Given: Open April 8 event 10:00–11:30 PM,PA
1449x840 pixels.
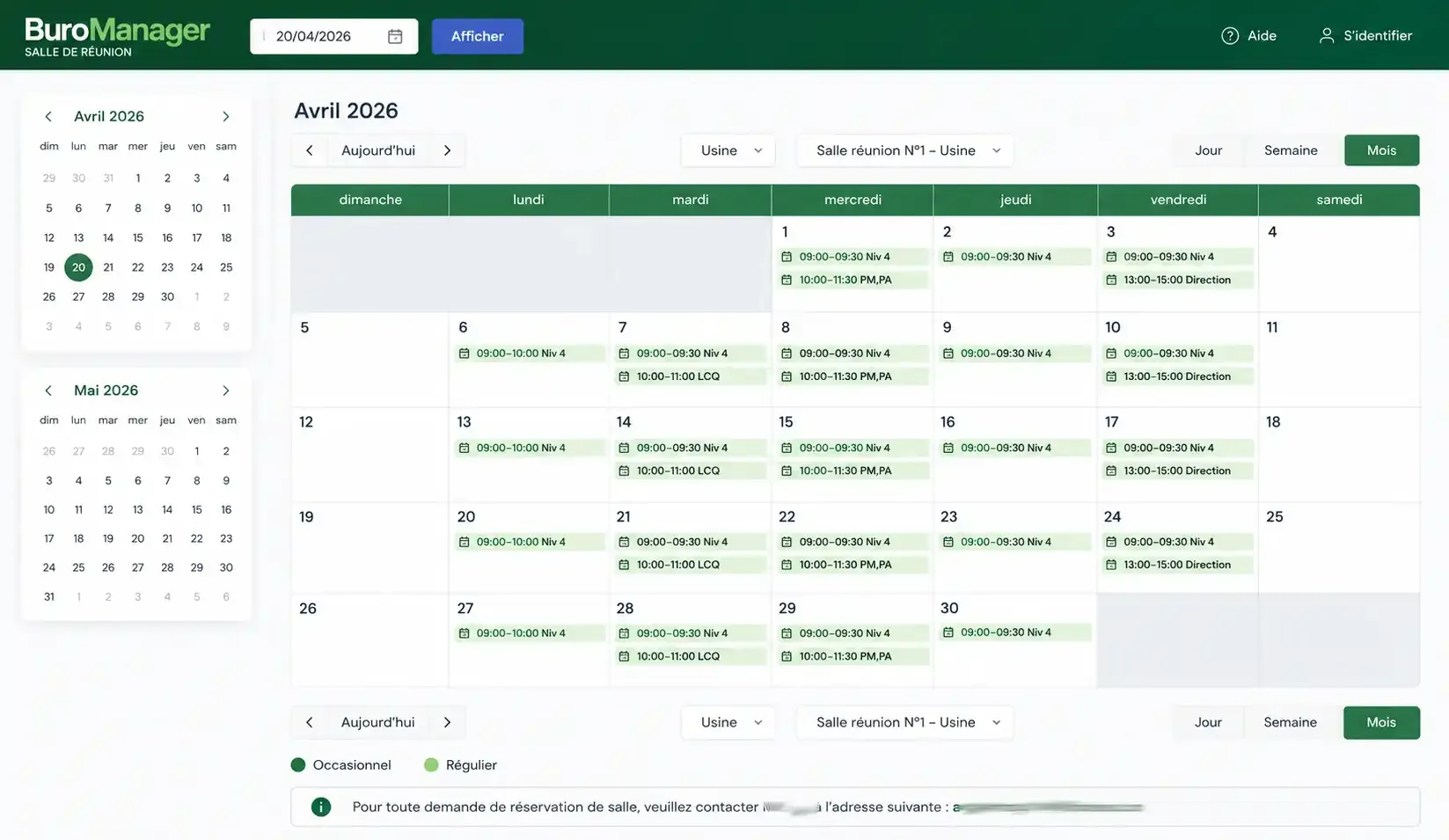Looking at the screenshot, I should point(853,376).
